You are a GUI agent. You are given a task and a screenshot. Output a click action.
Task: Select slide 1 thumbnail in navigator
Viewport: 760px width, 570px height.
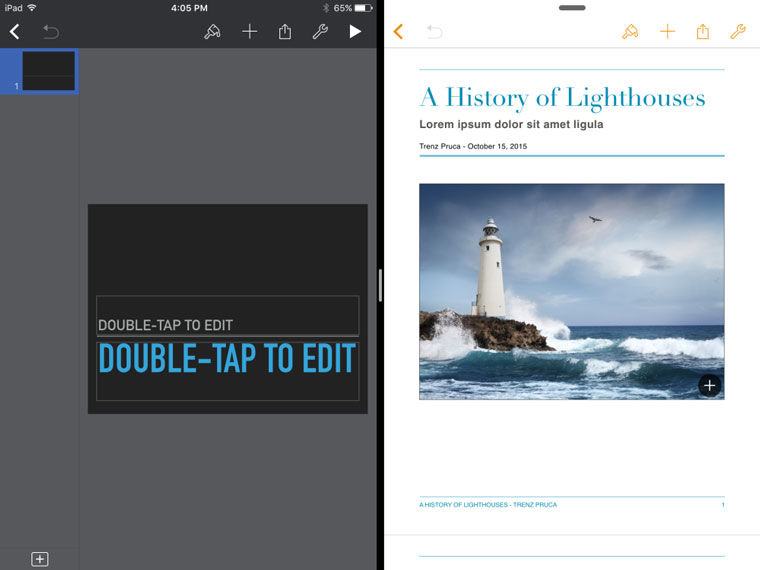click(x=48, y=71)
